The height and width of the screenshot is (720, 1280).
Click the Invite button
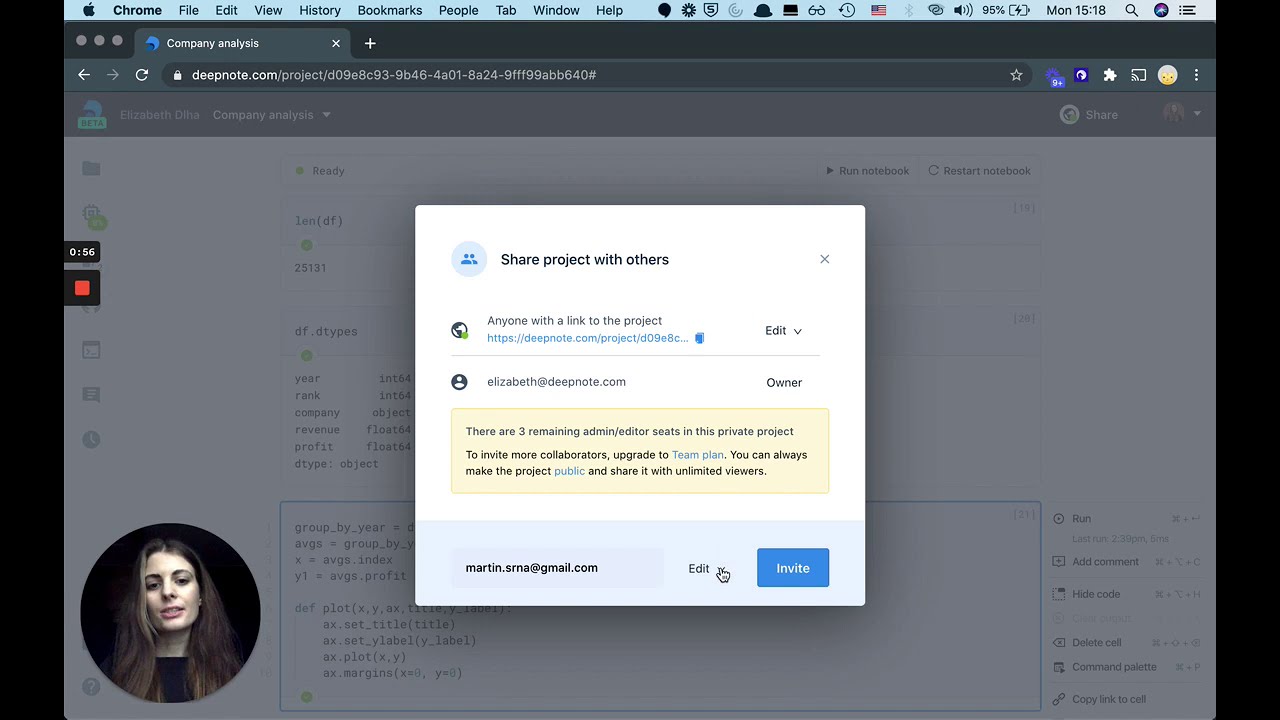793,568
